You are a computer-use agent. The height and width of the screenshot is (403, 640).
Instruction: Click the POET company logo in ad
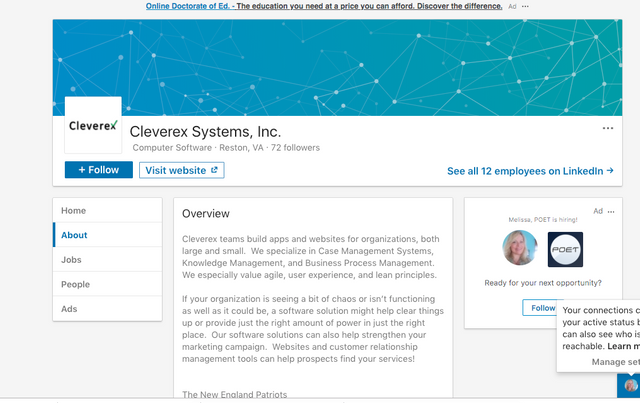[x=565, y=249]
